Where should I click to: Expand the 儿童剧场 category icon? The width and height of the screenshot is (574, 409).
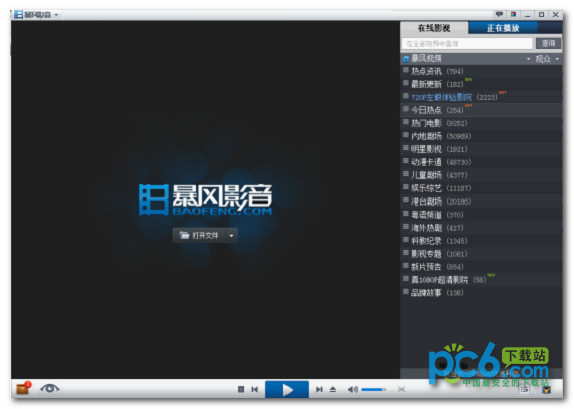406,174
